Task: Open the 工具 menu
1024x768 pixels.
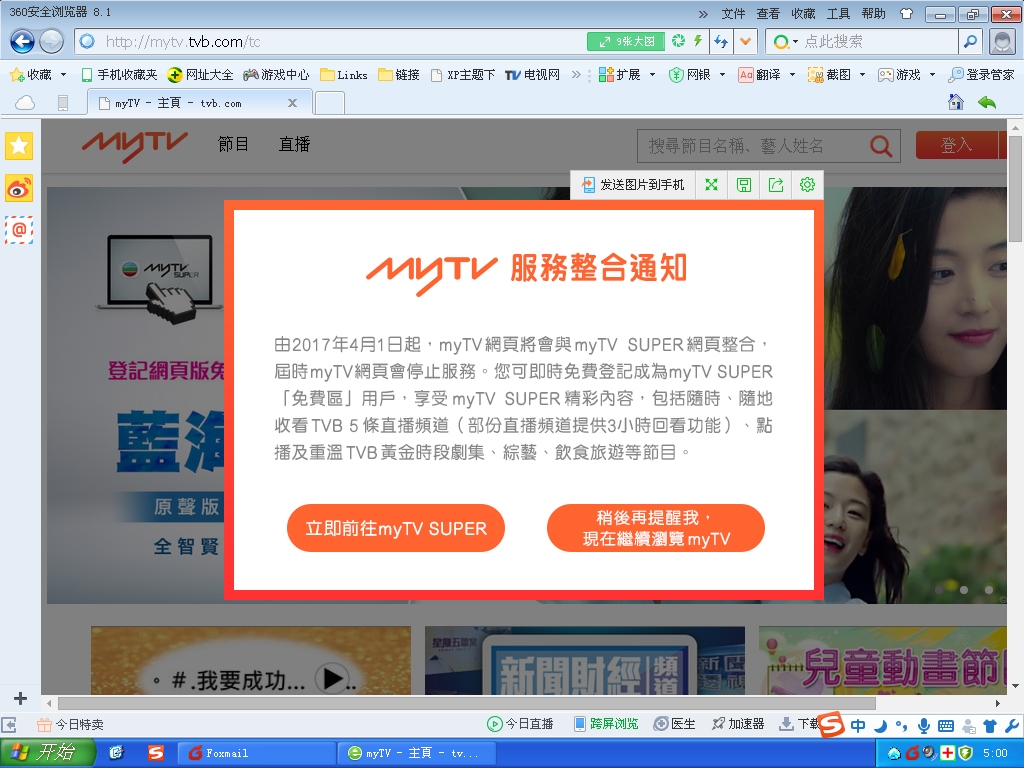Action: pos(839,14)
